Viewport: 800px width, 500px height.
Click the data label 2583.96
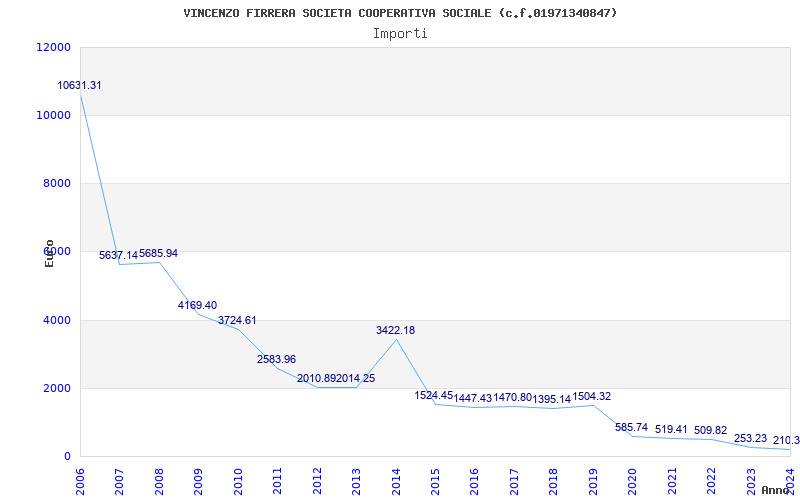coord(277,359)
